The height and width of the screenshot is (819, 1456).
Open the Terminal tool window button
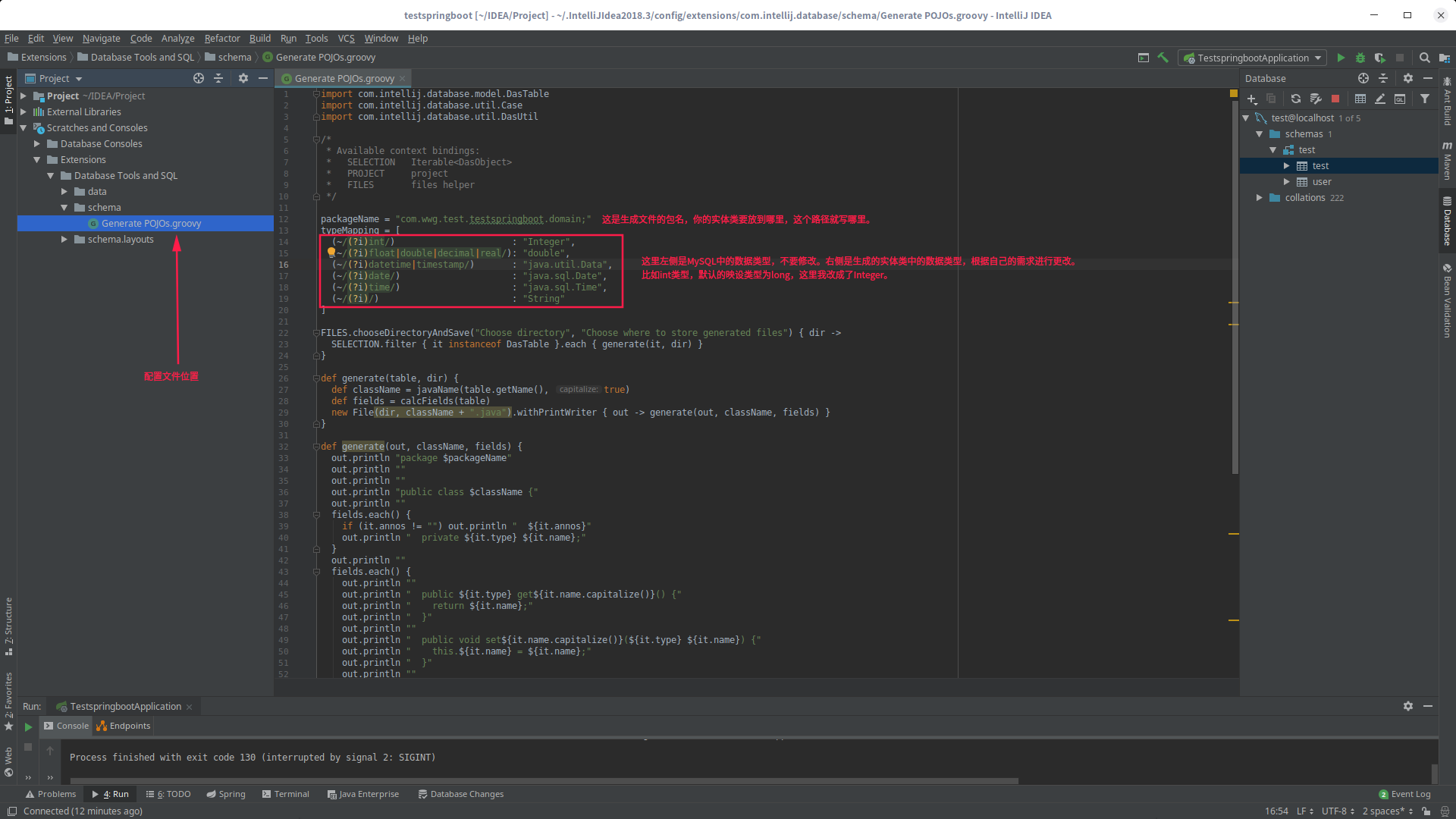tap(285, 794)
